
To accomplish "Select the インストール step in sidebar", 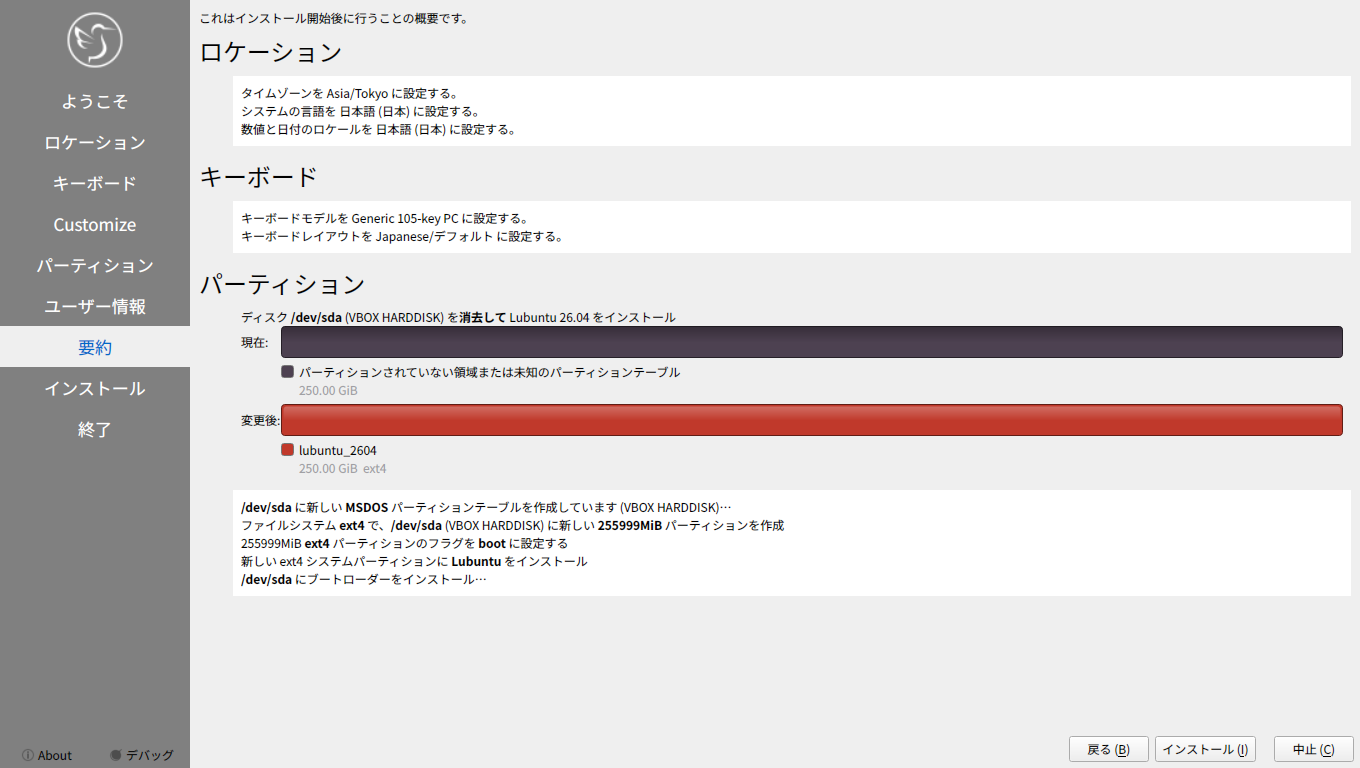I will pos(95,388).
